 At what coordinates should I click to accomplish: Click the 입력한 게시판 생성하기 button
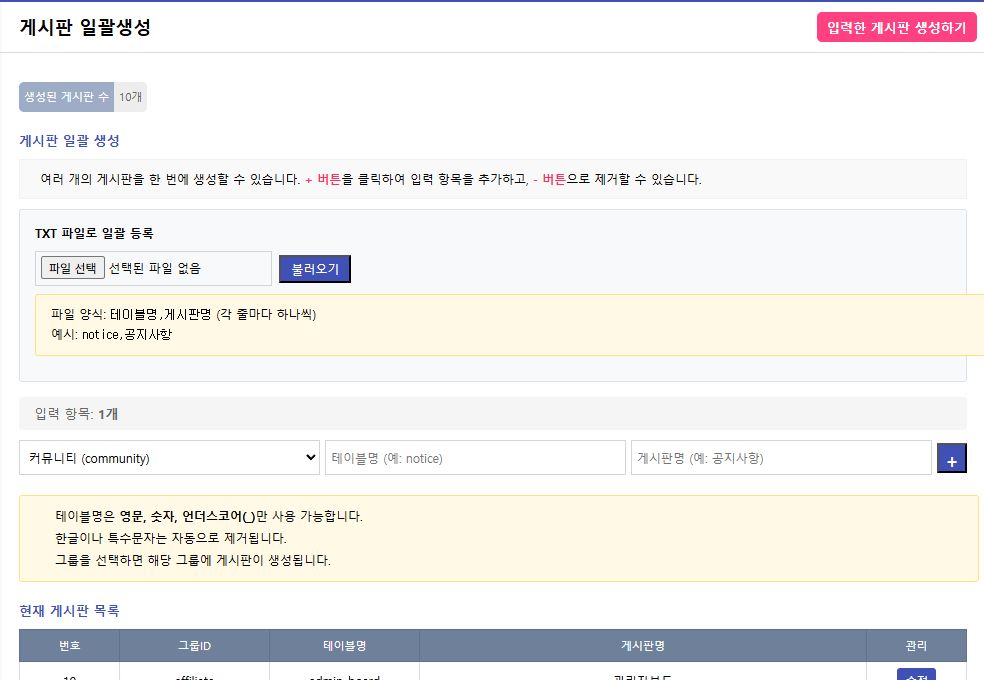click(896, 27)
